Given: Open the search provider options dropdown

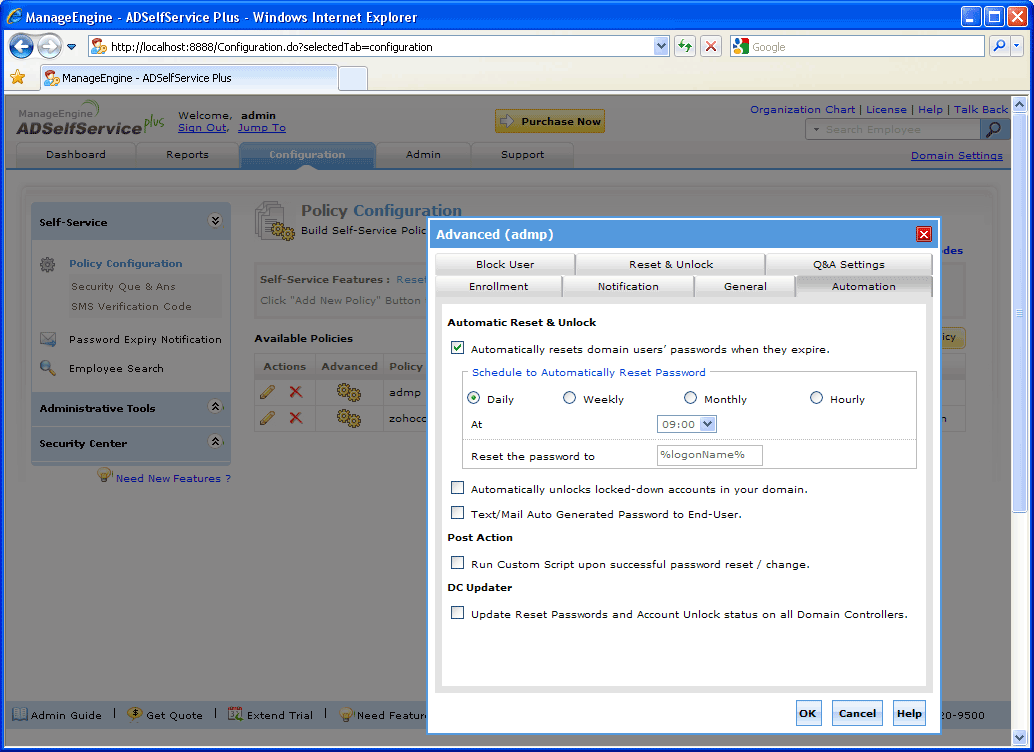Looking at the screenshot, I should click(1018, 46).
